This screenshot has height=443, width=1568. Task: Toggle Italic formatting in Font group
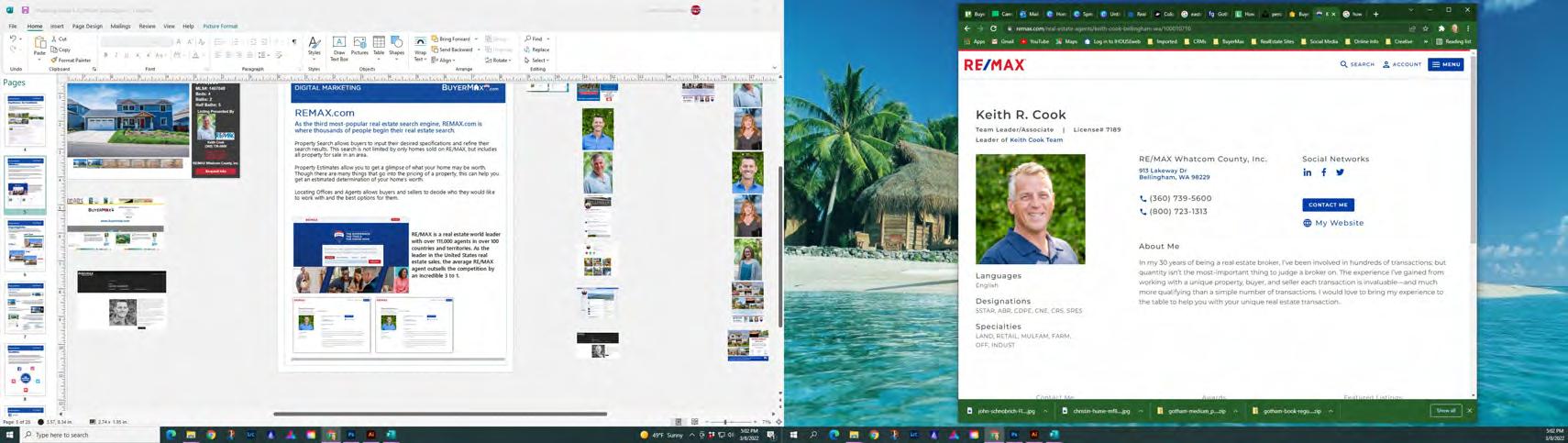click(116, 56)
